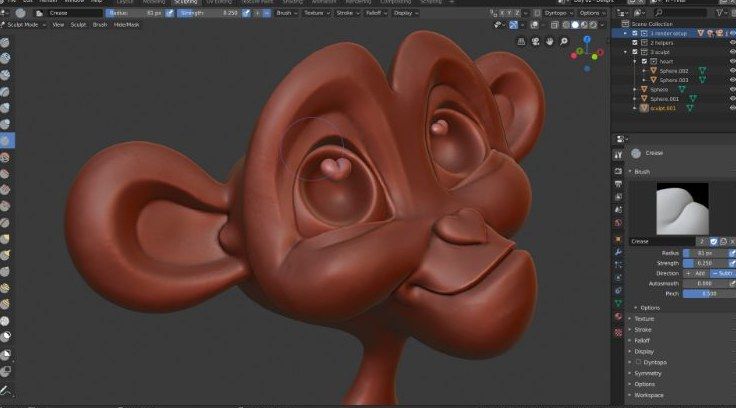Uncheck the 'heart' collection checkbox

pyautogui.click(x=644, y=62)
